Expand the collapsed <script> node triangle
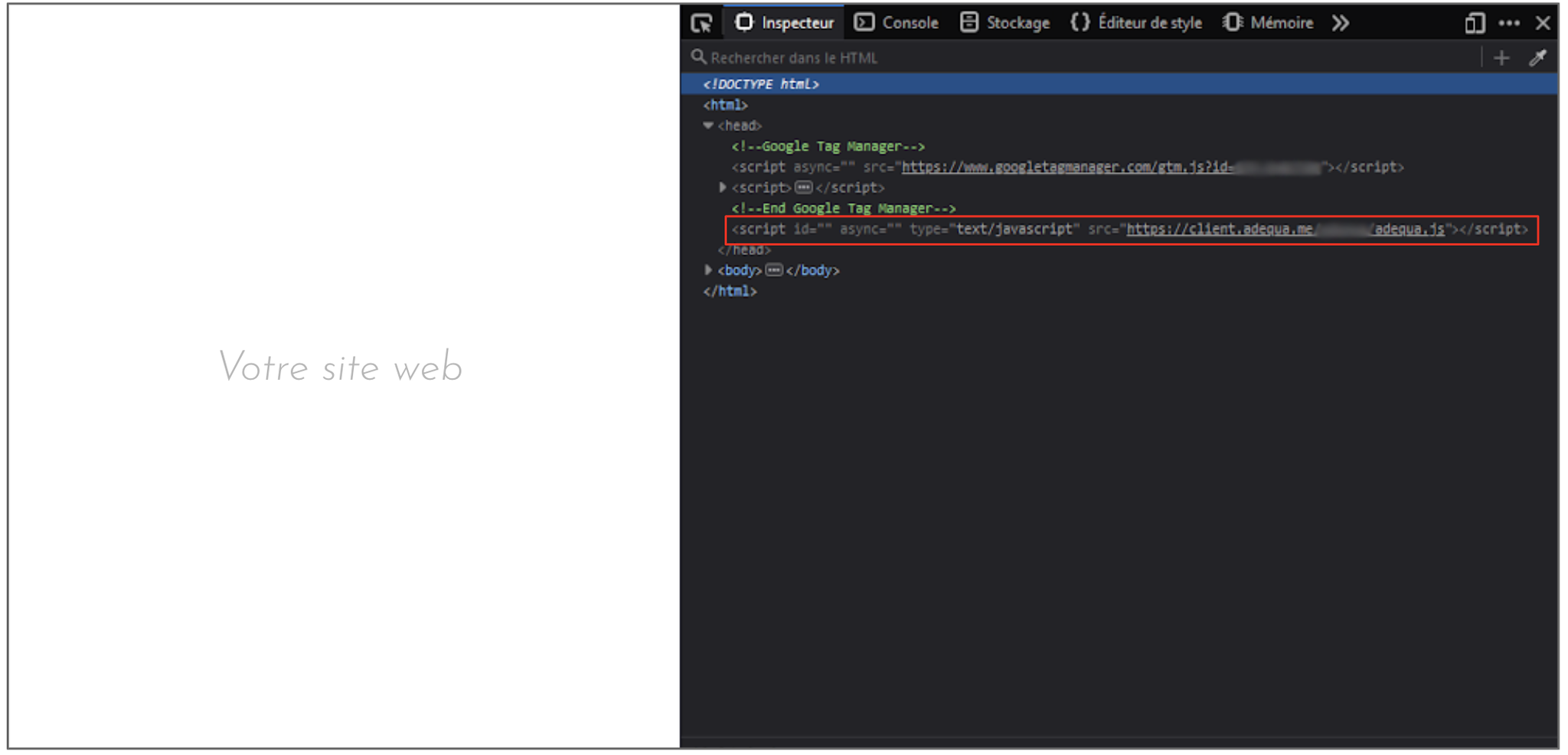1568x755 pixels. point(722,188)
